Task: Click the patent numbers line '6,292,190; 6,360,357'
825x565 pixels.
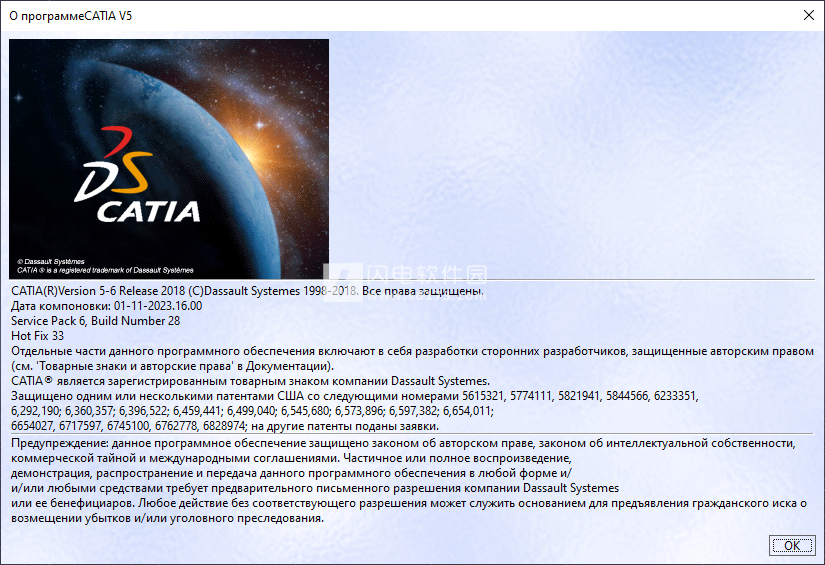Action: [x=252, y=411]
